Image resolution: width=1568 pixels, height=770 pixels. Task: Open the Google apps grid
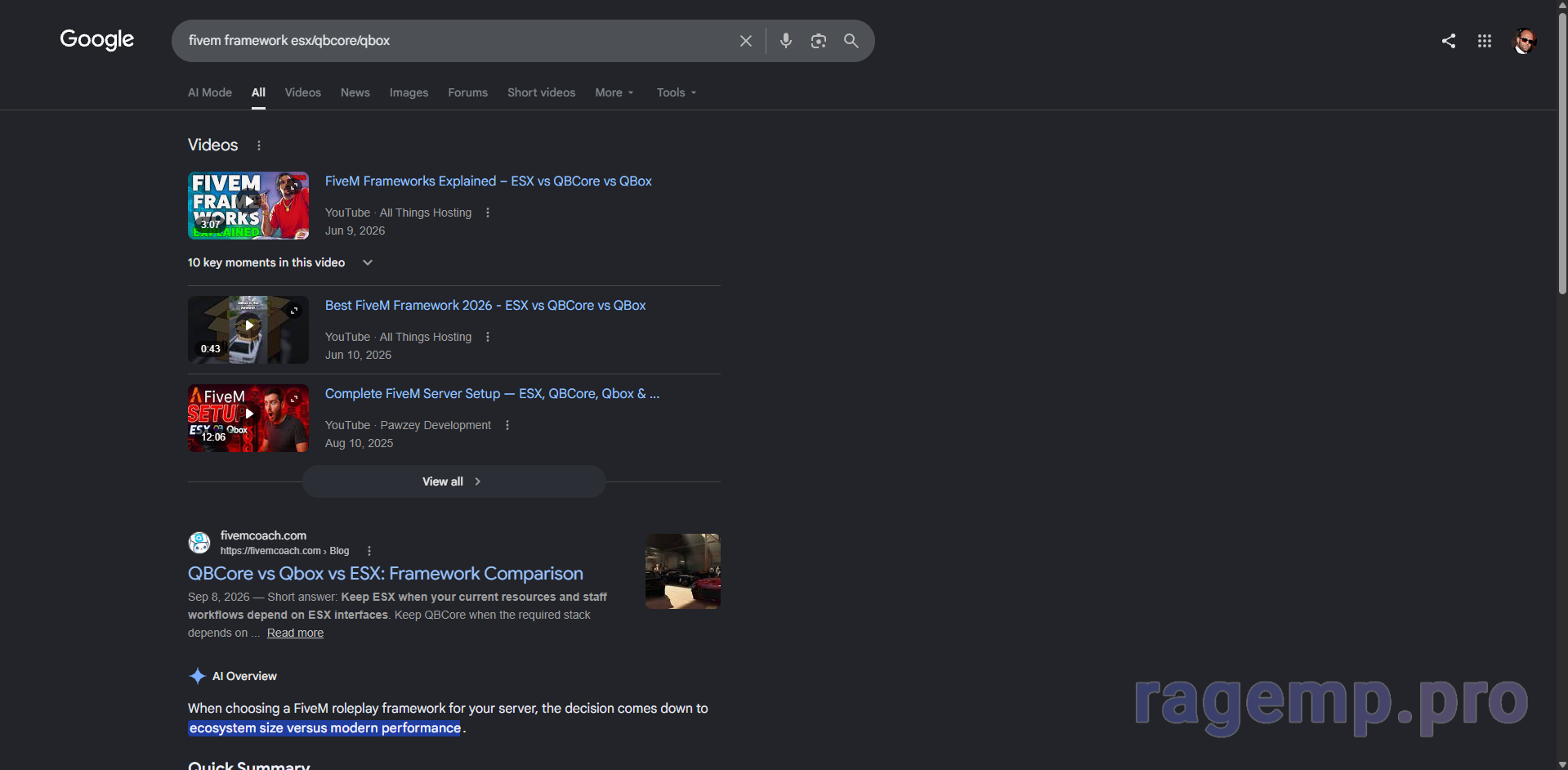point(1485,41)
